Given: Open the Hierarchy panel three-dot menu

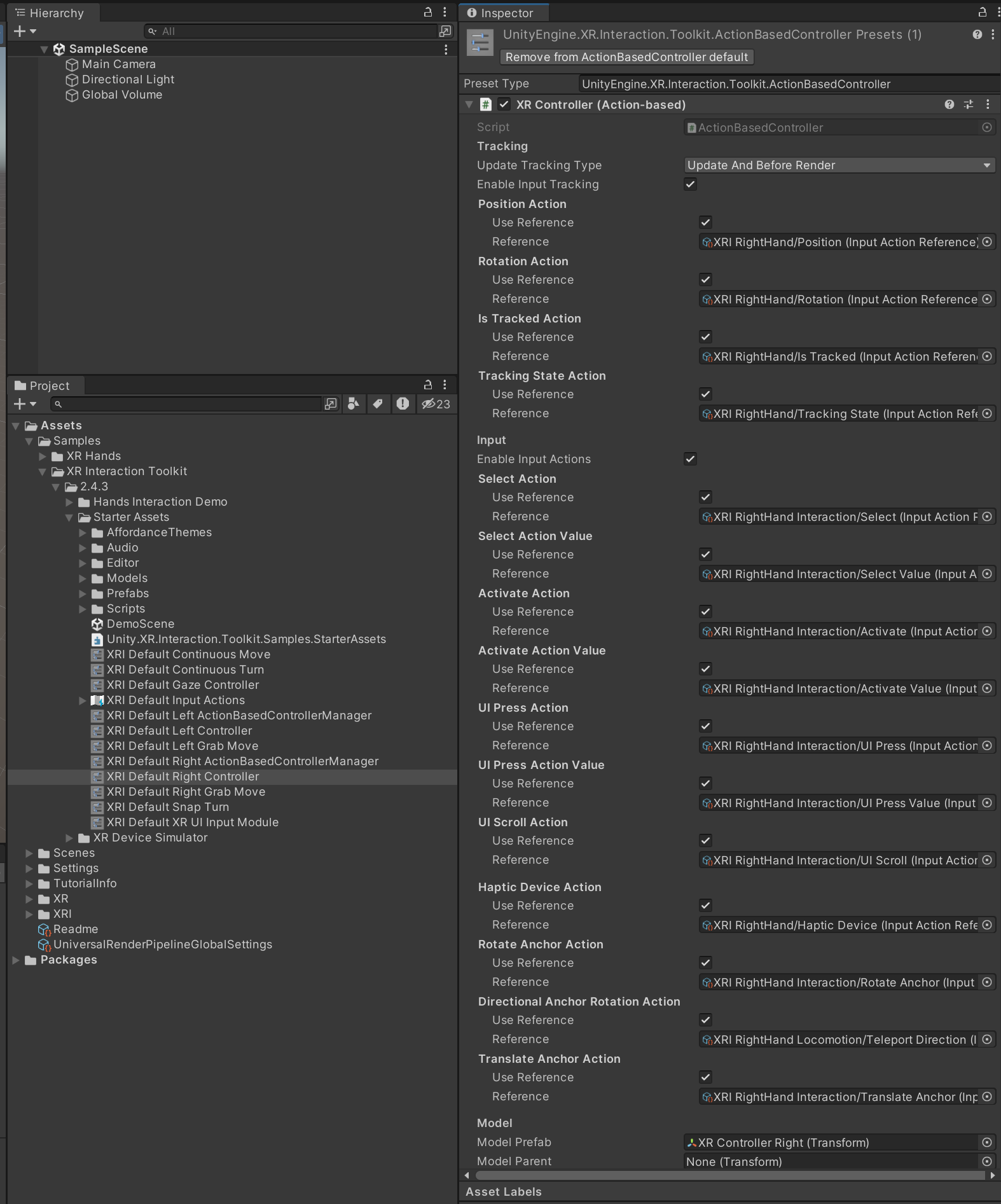Looking at the screenshot, I should 445,12.
